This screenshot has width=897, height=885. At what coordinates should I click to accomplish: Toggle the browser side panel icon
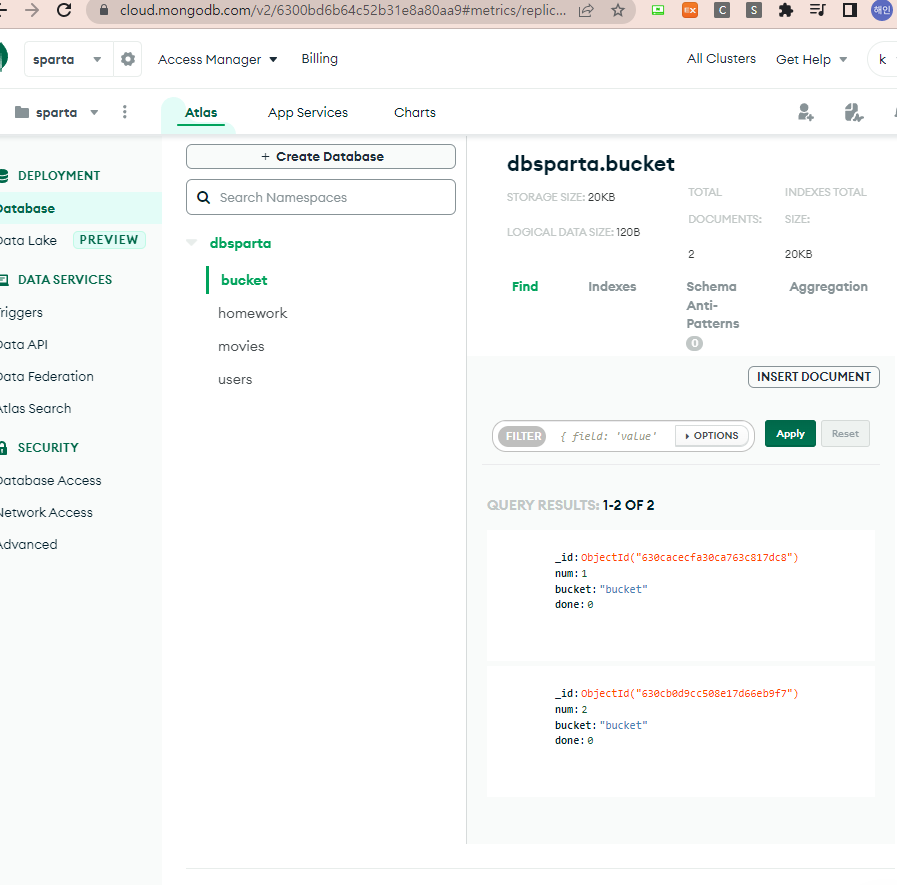point(850,10)
